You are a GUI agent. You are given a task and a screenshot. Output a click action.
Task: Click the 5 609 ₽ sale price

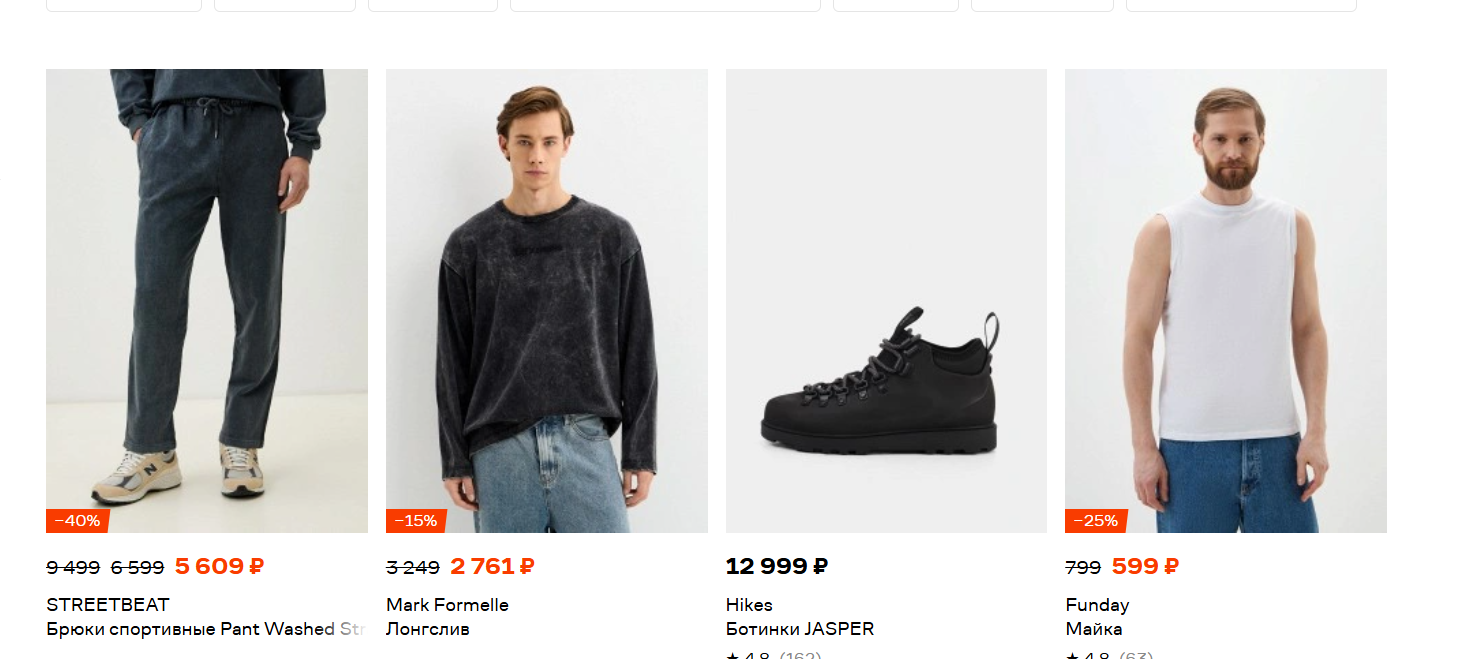click(x=219, y=567)
